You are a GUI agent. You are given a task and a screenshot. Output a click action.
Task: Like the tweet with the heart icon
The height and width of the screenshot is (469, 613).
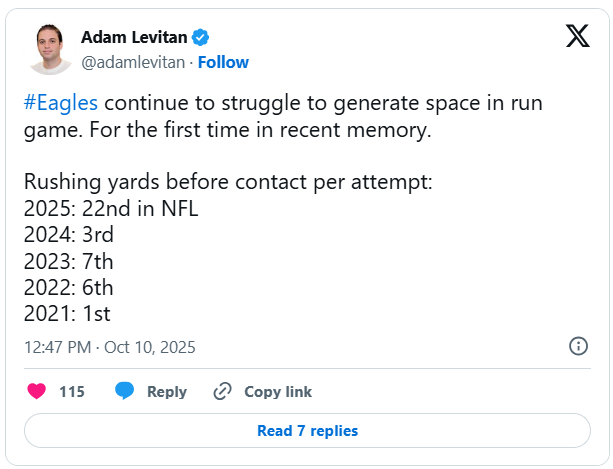pos(37,391)
